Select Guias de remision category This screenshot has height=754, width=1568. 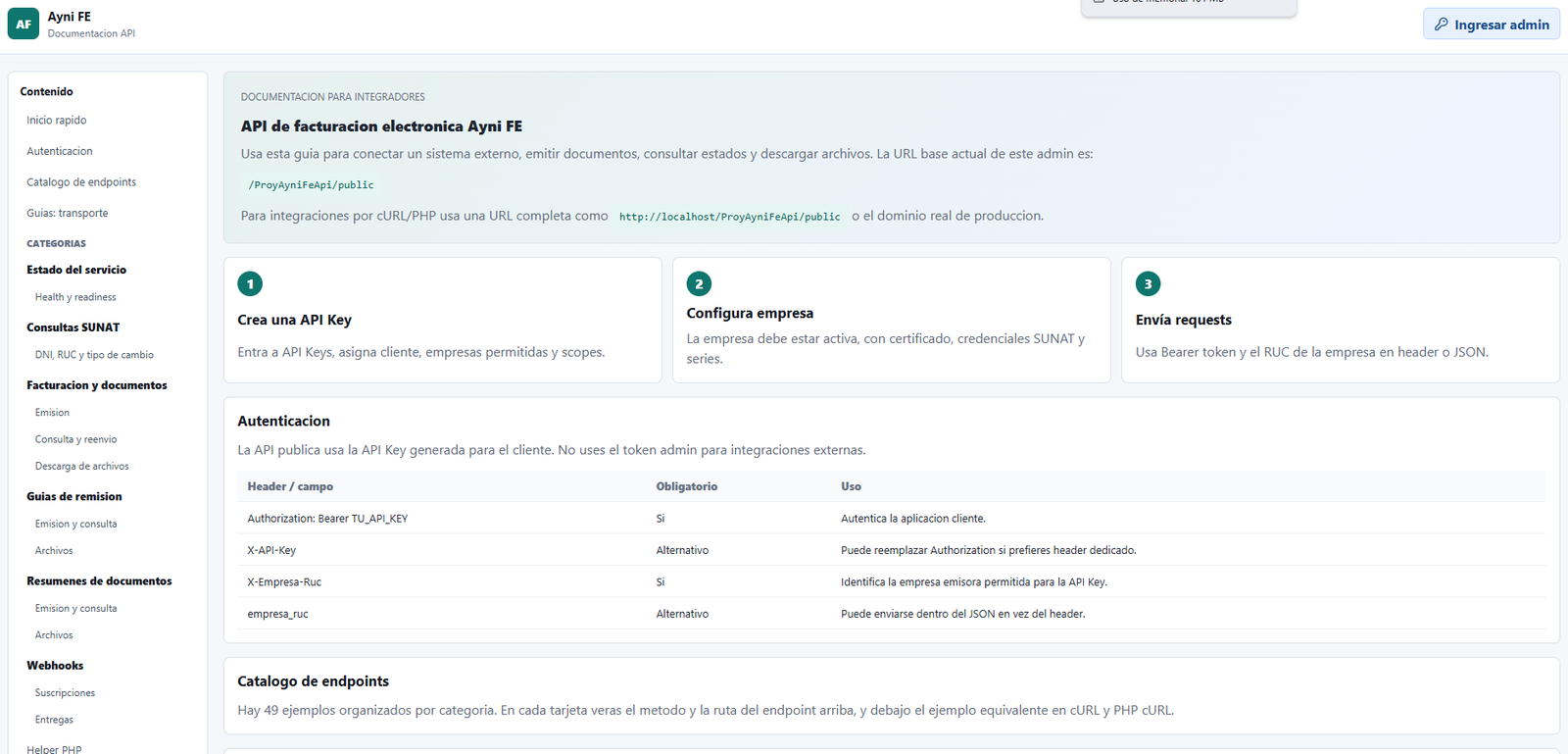point(74,497)
